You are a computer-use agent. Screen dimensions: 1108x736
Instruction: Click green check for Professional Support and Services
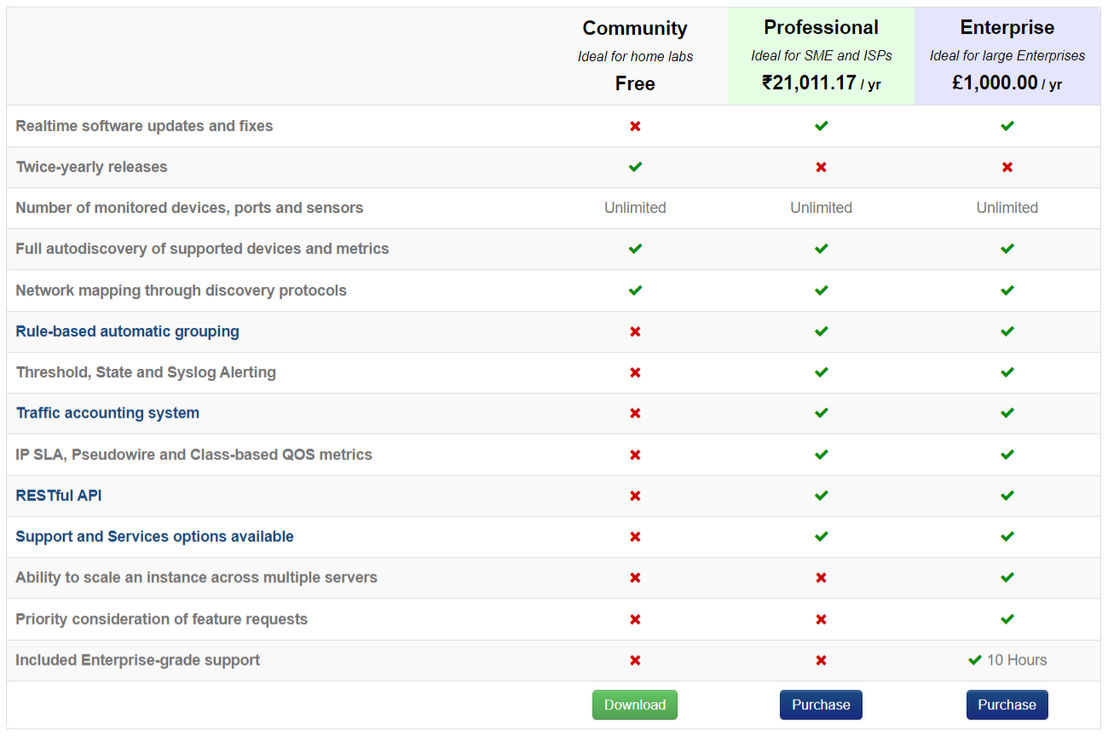[821, 537]
